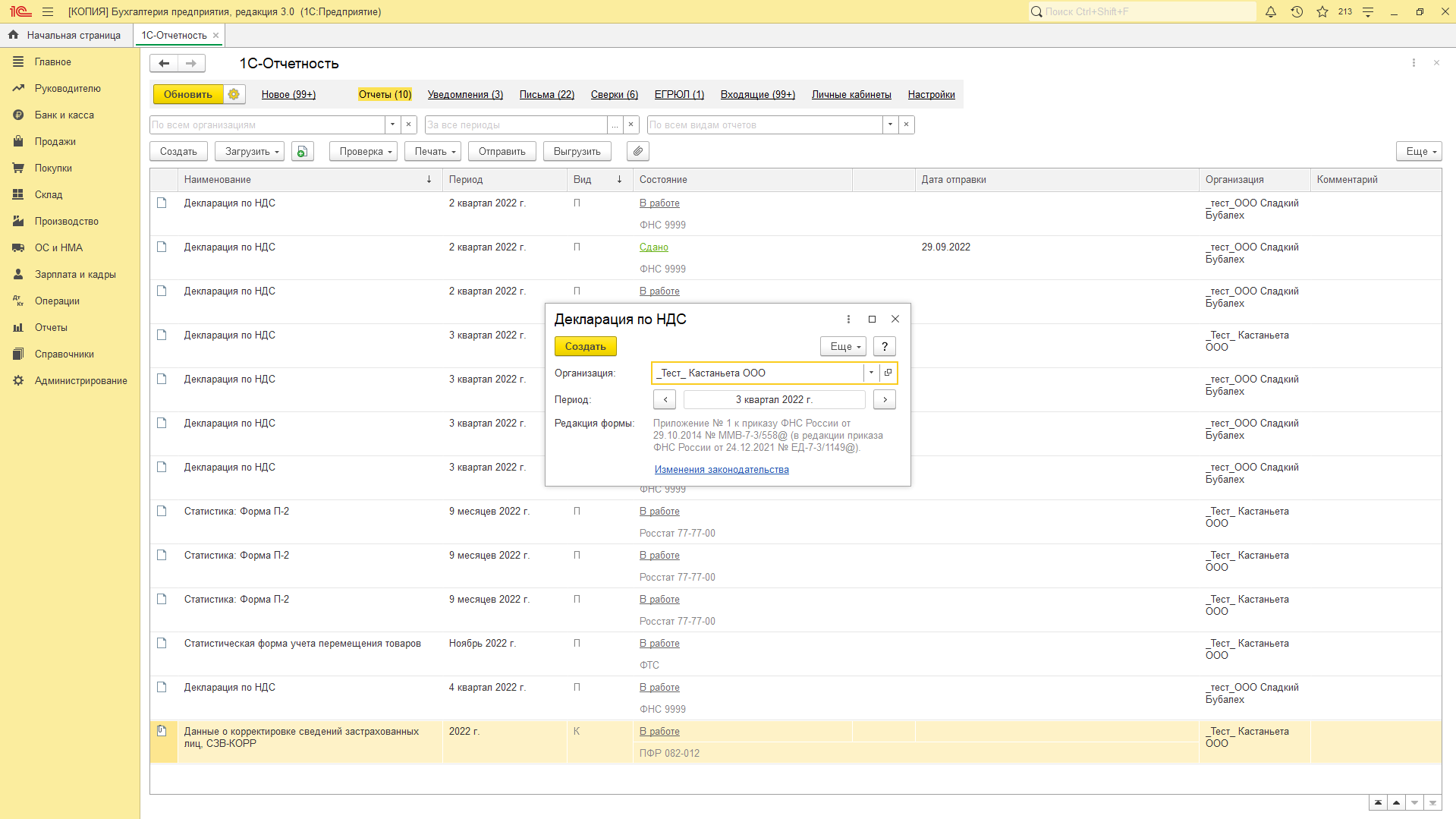The image size is (1456, 819).
Task: Open the Сдано status link
Action: 653,247
